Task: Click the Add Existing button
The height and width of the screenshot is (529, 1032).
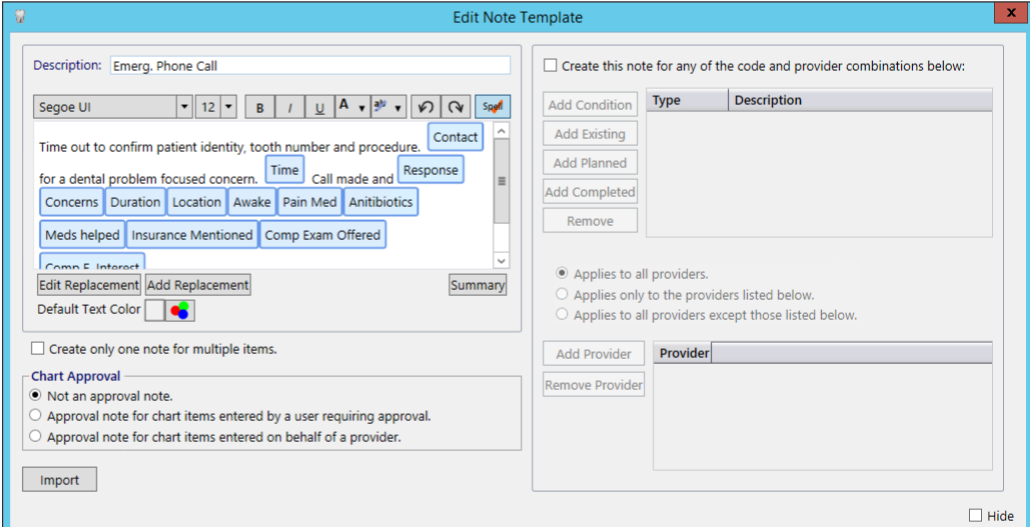Action: click(x=590, y=134)
